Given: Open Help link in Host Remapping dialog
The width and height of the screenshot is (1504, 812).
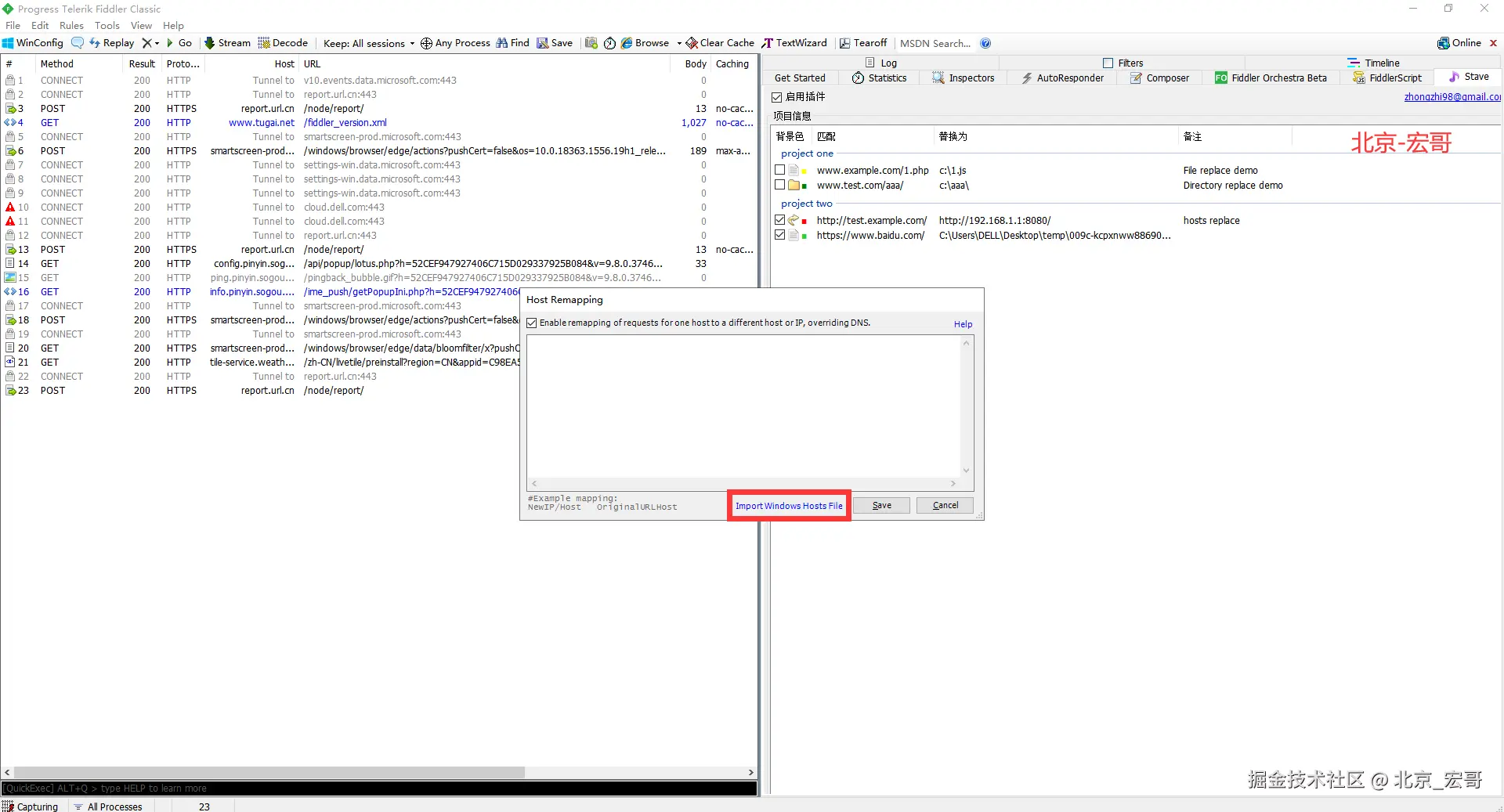Looking at the screenshot, I should [963, 324].
